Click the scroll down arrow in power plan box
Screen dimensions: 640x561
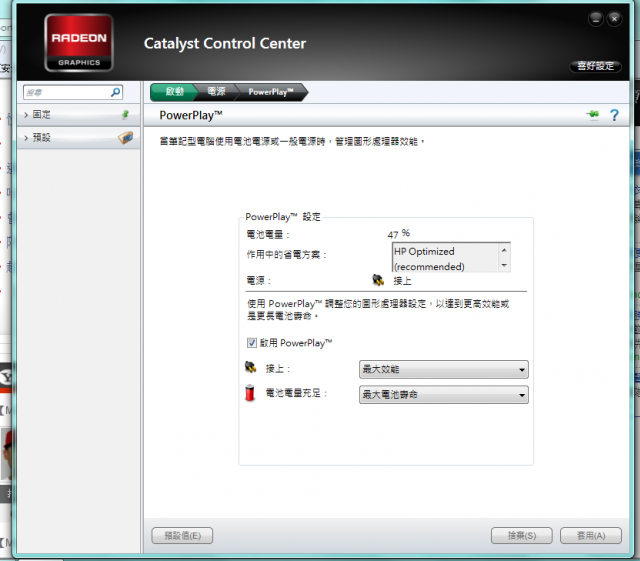coord(504,265)
